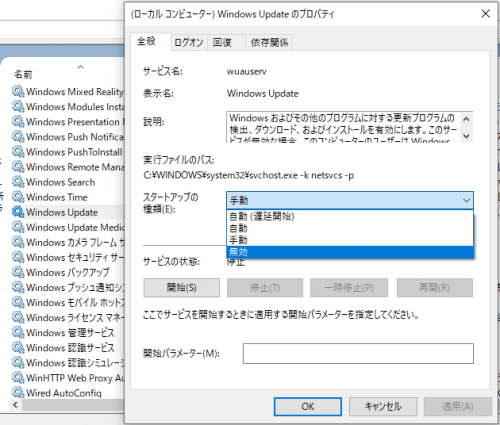This screenshot has width=500, height=425.
Task: Click gear icon beside Windows Update
Action: 18,212
